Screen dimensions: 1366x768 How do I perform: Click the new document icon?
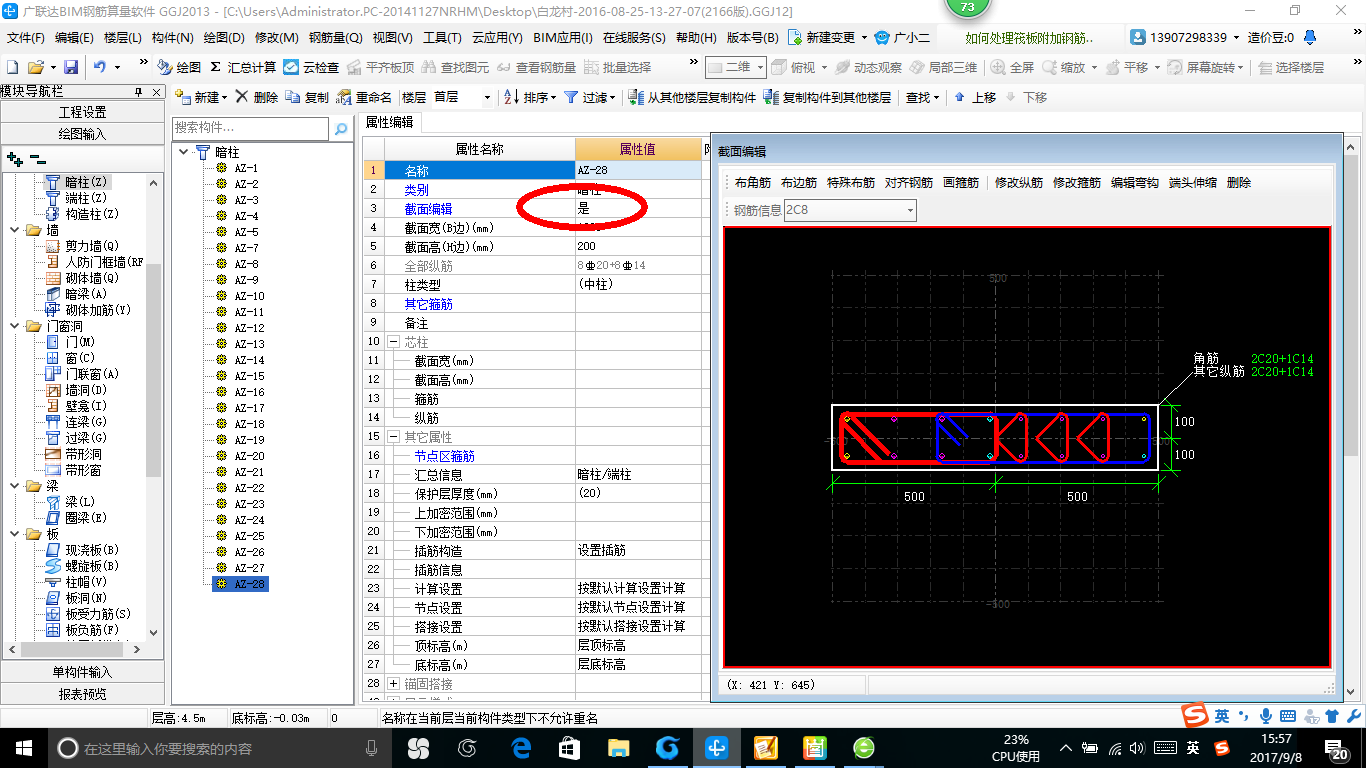click(12, 67)
